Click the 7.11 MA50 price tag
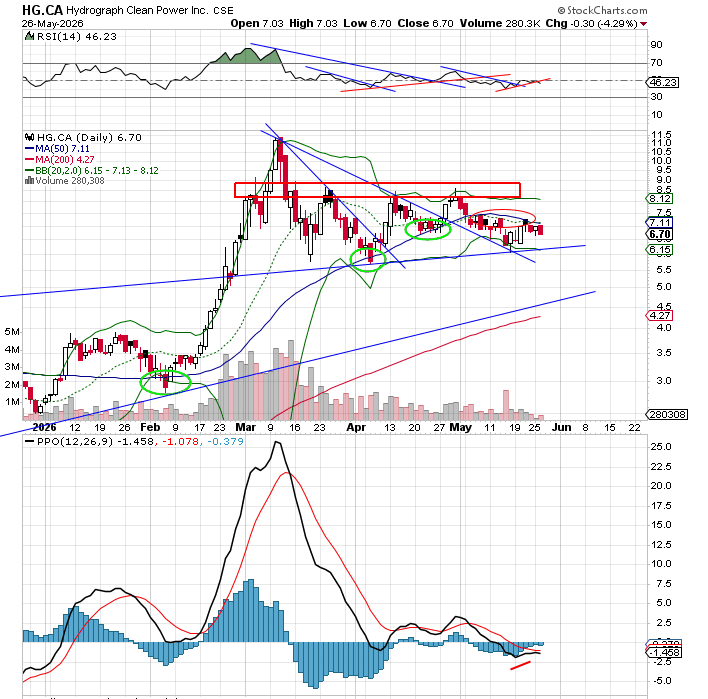This screenshot has width=708, height=699. click(x=660, y=223)
